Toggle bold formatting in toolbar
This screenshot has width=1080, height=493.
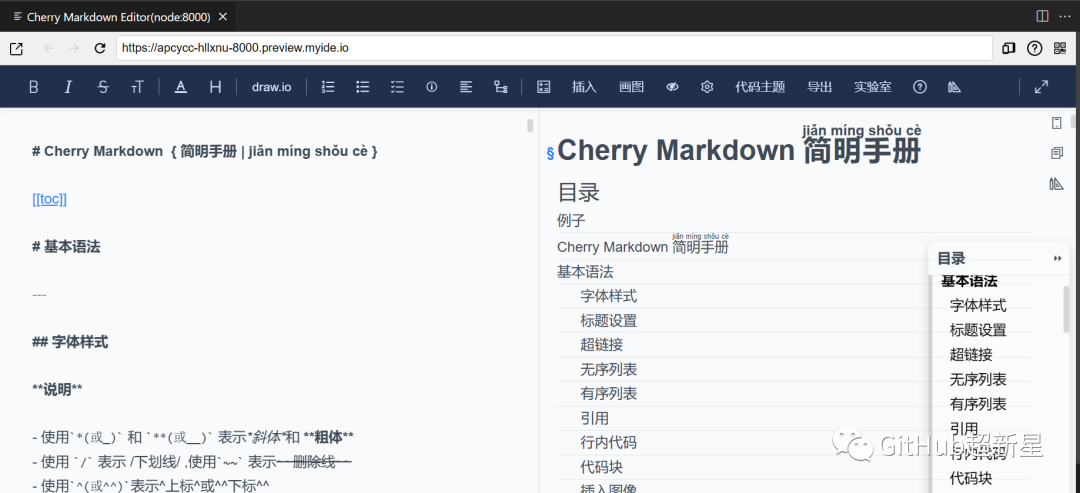(x=33, y=87)
